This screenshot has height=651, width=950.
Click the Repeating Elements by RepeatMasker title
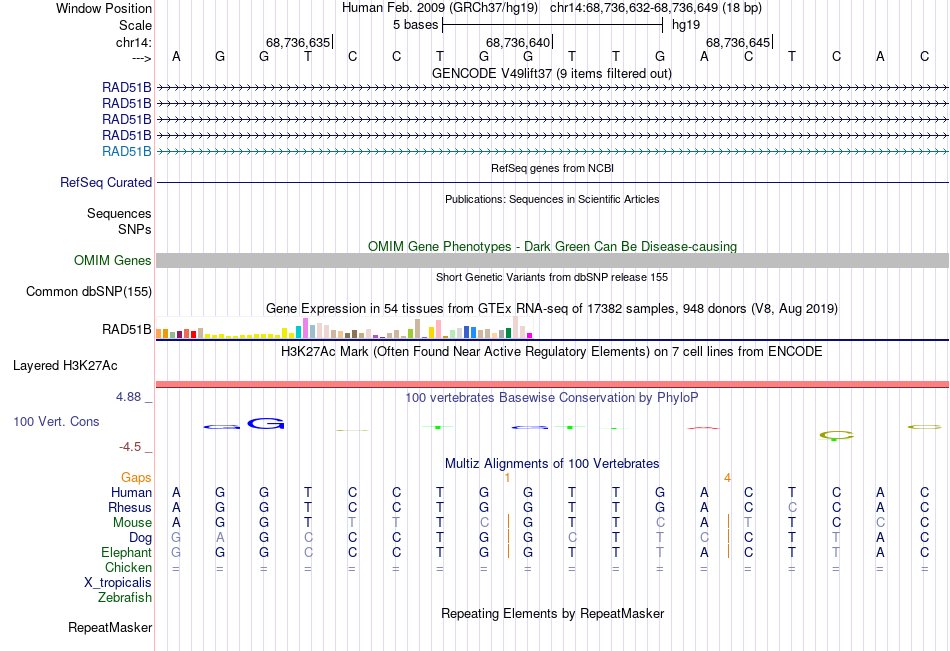[552, 613]
